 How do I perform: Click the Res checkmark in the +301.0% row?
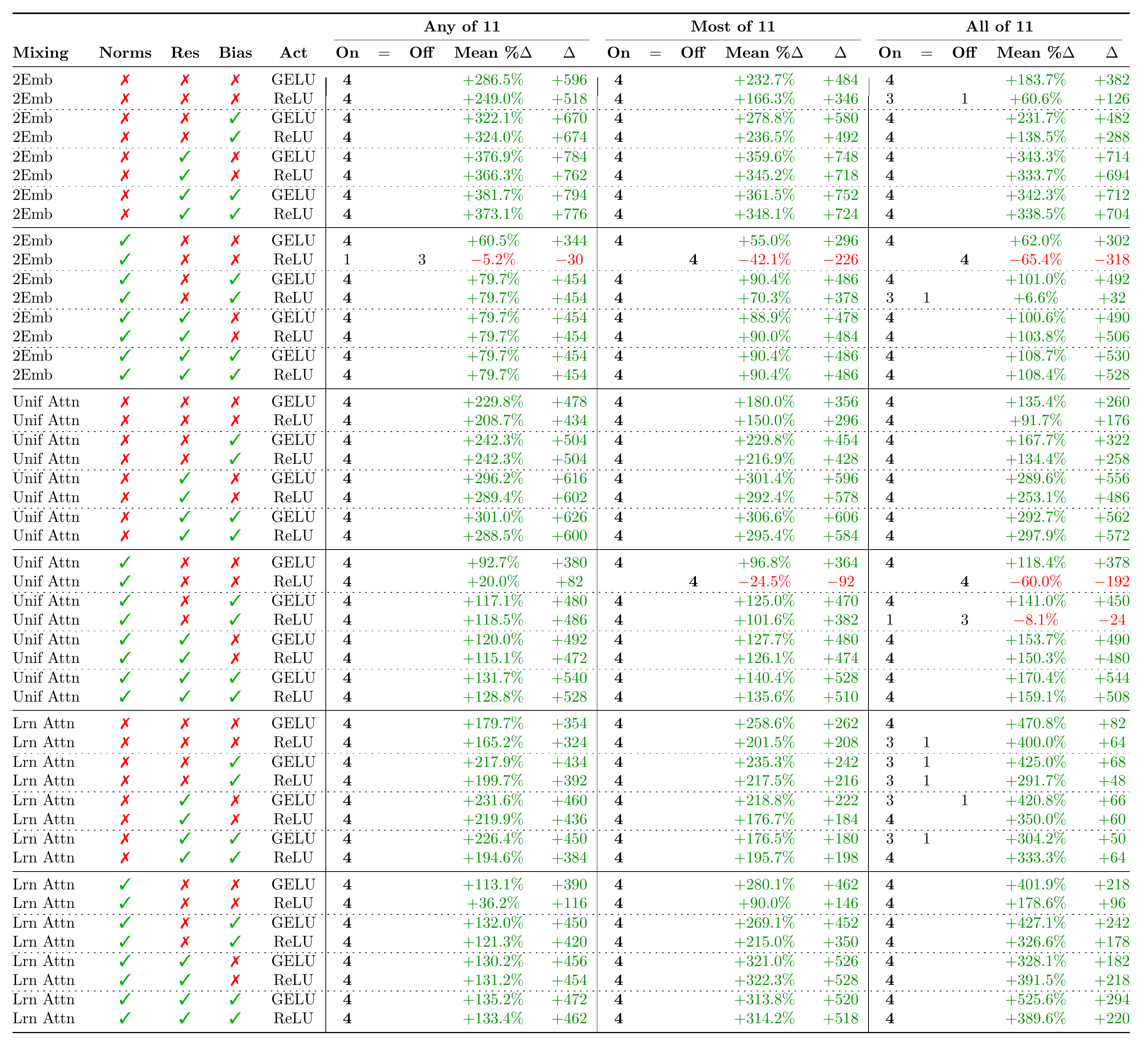point(184,518)
